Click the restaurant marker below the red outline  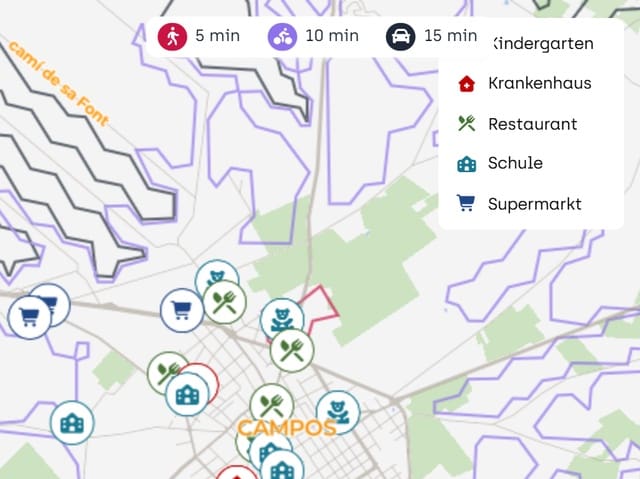292,350
